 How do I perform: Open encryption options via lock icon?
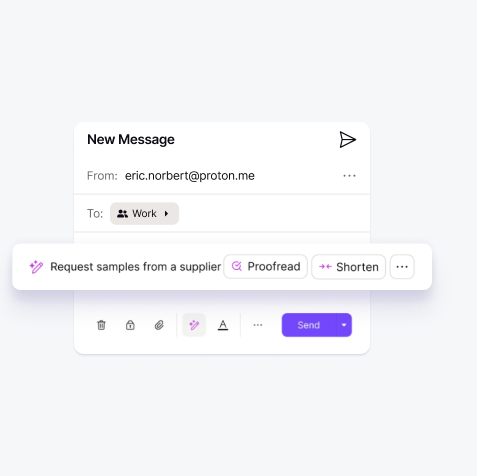coord(130,325)
